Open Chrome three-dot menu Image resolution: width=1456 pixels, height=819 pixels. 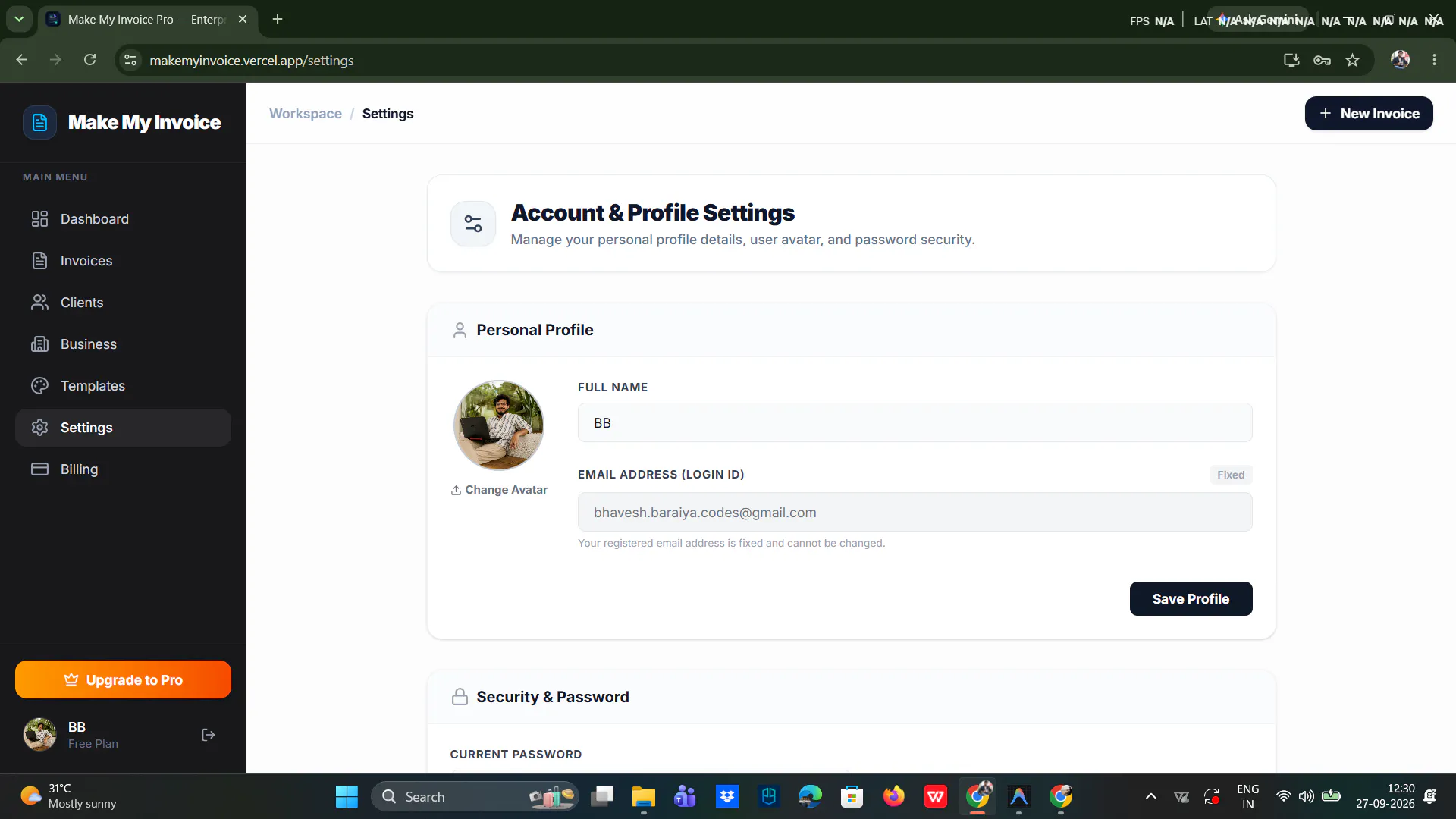1434,60
